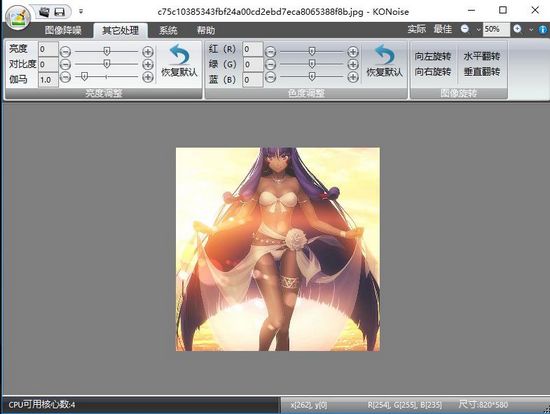Click the 亮度 slider thumb
This screenshot has height=414, width=550.
click(107, 52)
